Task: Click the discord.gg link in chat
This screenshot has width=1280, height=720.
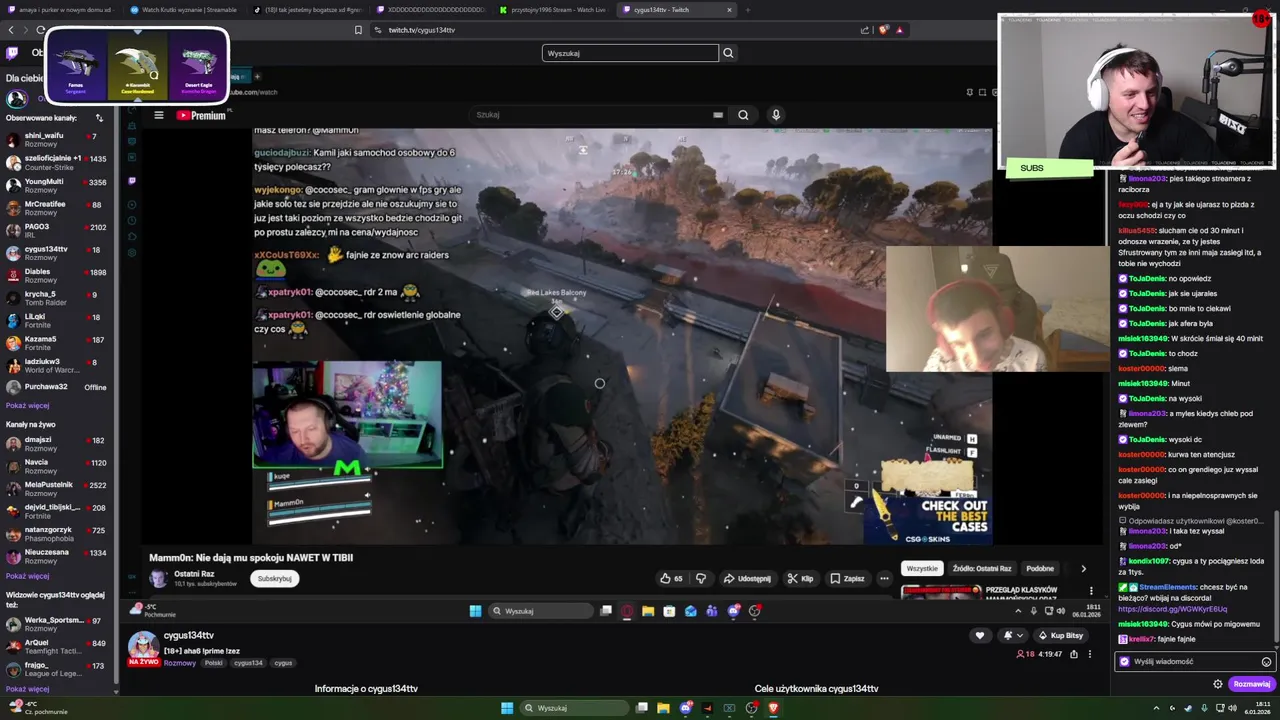Action: 1172,609
